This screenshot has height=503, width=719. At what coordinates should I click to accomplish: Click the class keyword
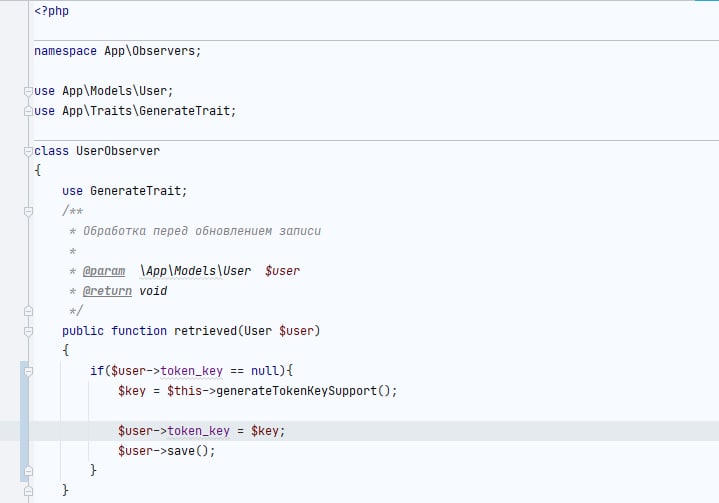click(x=51, y=151)
